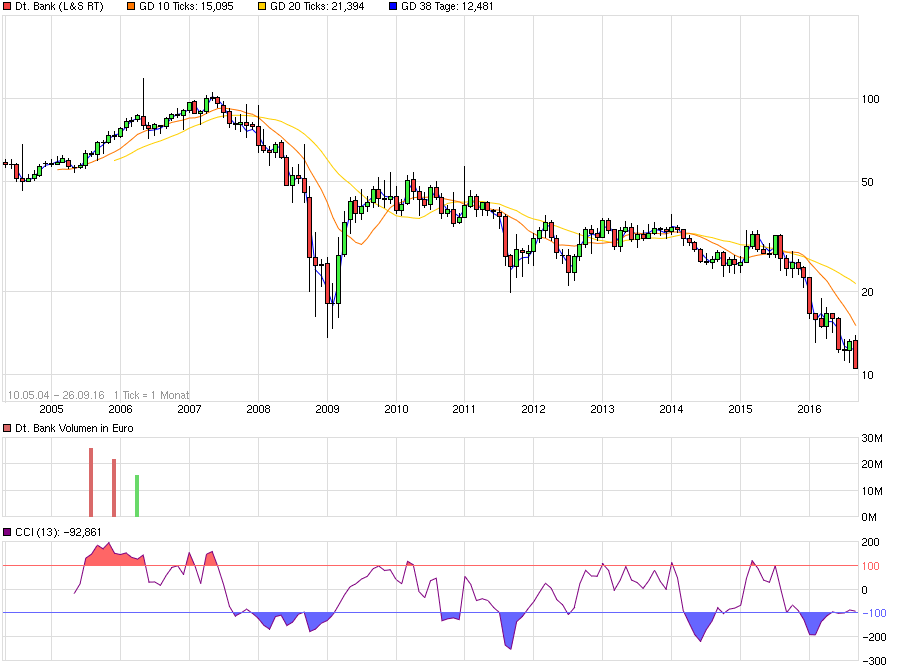Viewport: 900px width, 670px height.
Task: Select 'GD 10 Ticks: 15,095' legend text
Action: coord(186,7)
